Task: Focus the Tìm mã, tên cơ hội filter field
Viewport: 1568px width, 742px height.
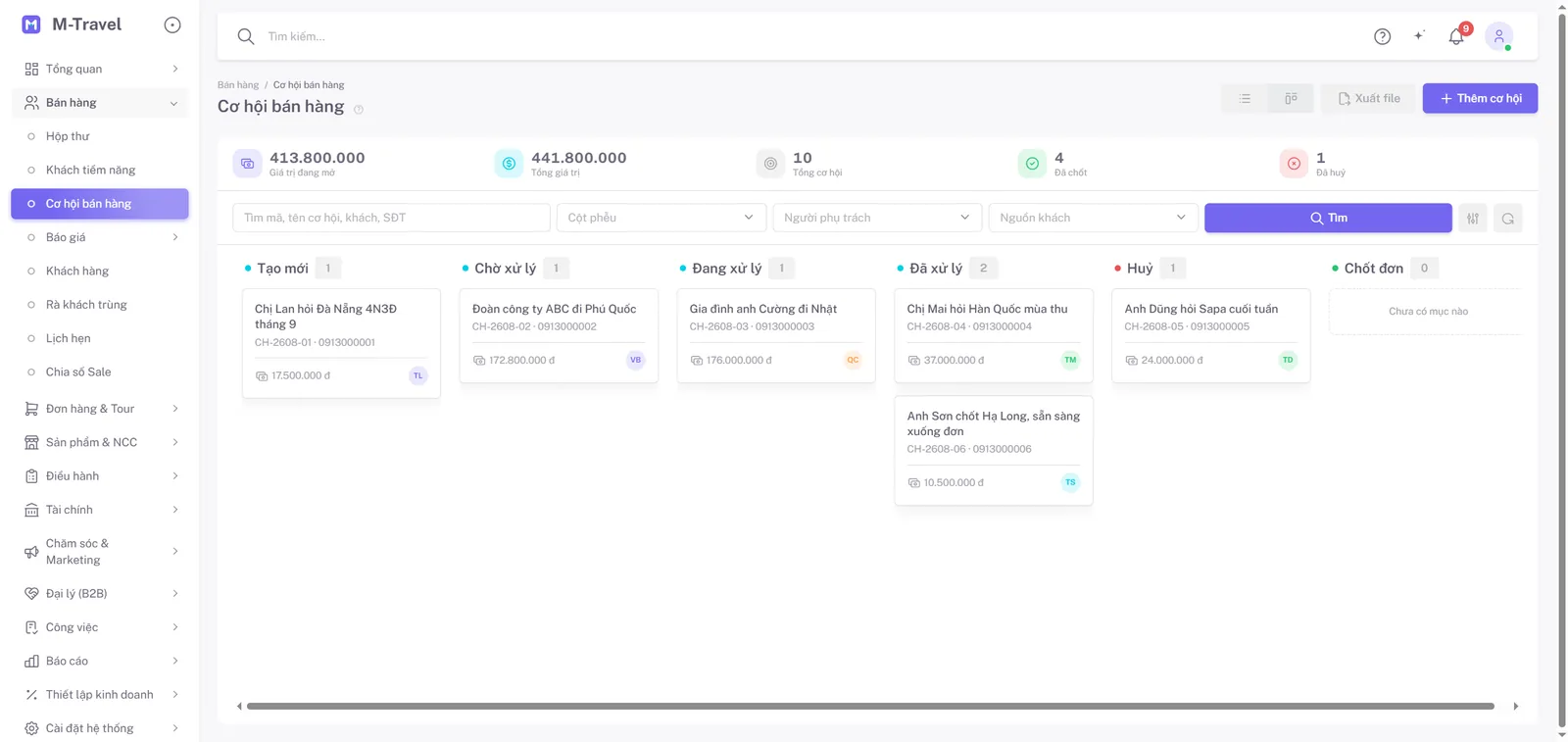Action: [391, 218]
